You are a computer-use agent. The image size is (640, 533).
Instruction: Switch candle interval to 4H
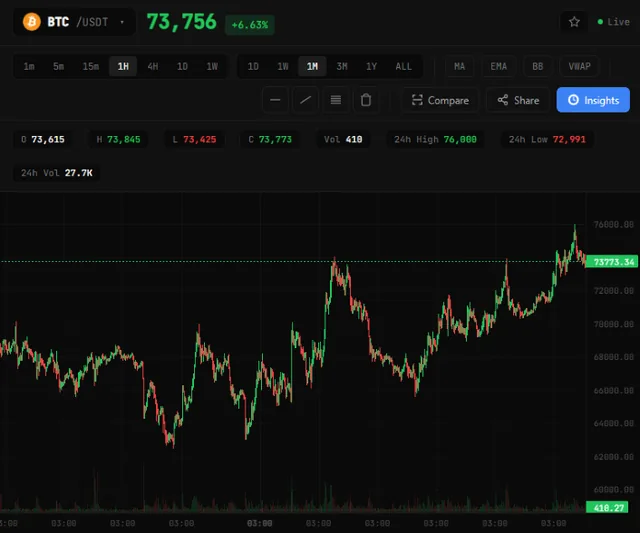point(153,66)
